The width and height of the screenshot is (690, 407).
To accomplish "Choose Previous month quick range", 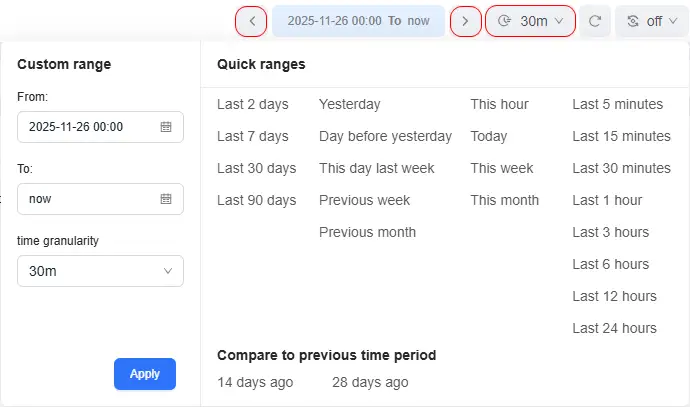I will point(367,232).
